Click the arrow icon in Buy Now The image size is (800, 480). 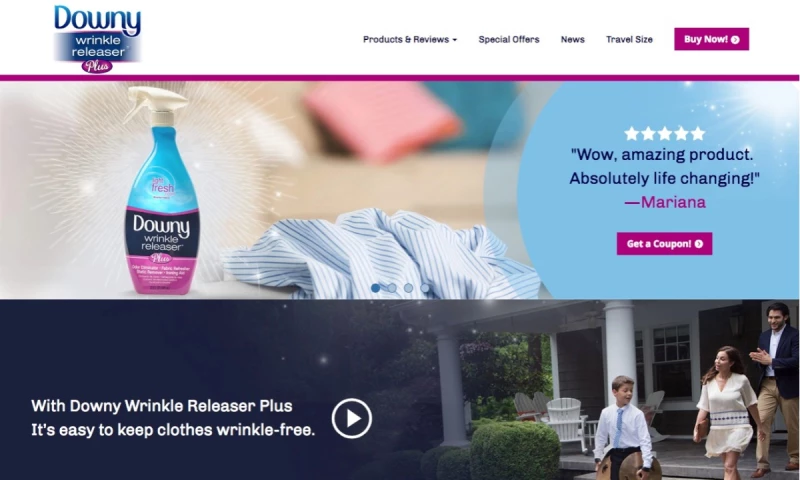click(x=735, y=39)
